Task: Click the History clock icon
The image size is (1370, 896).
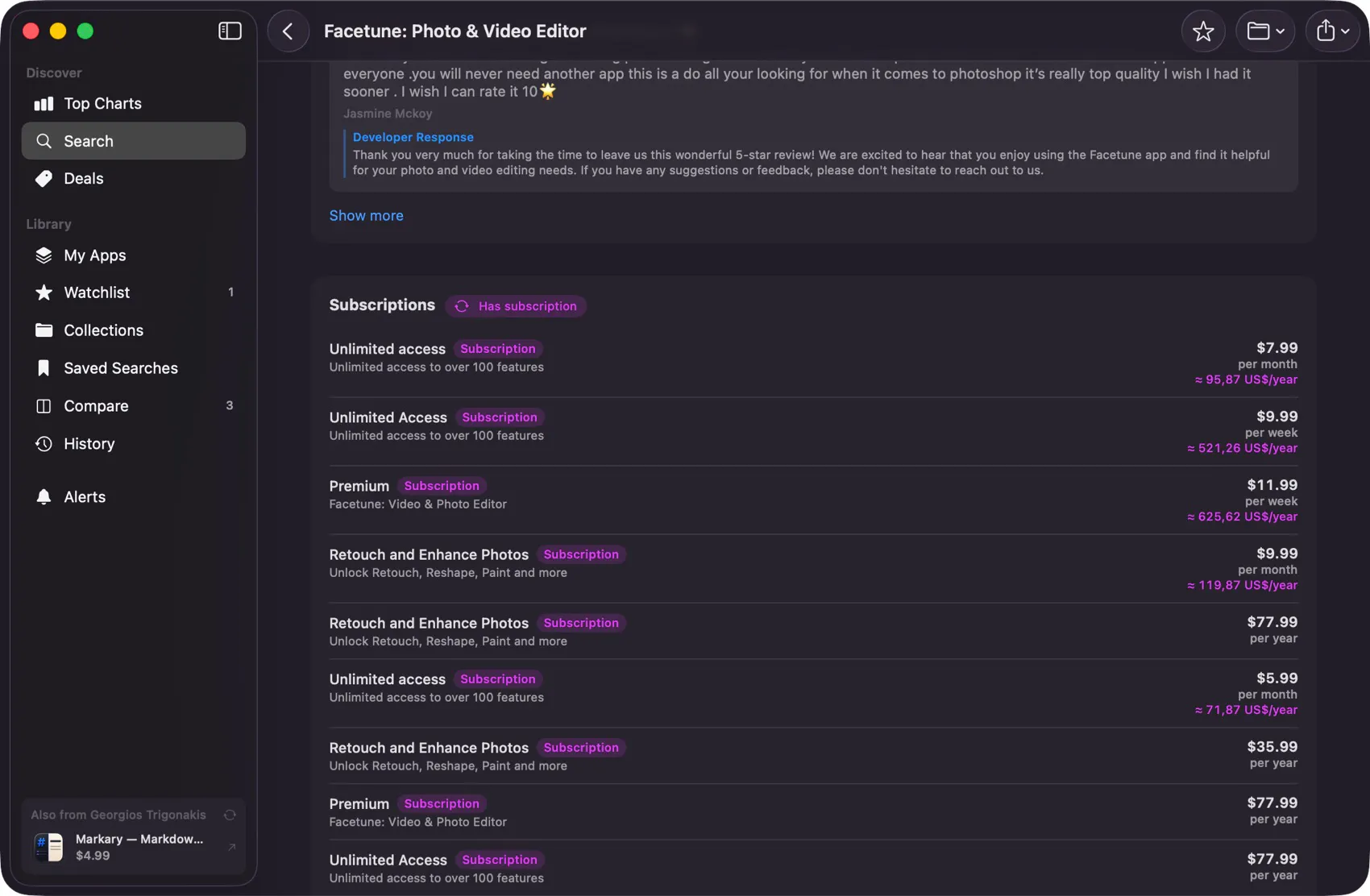Action: (44, 444)
